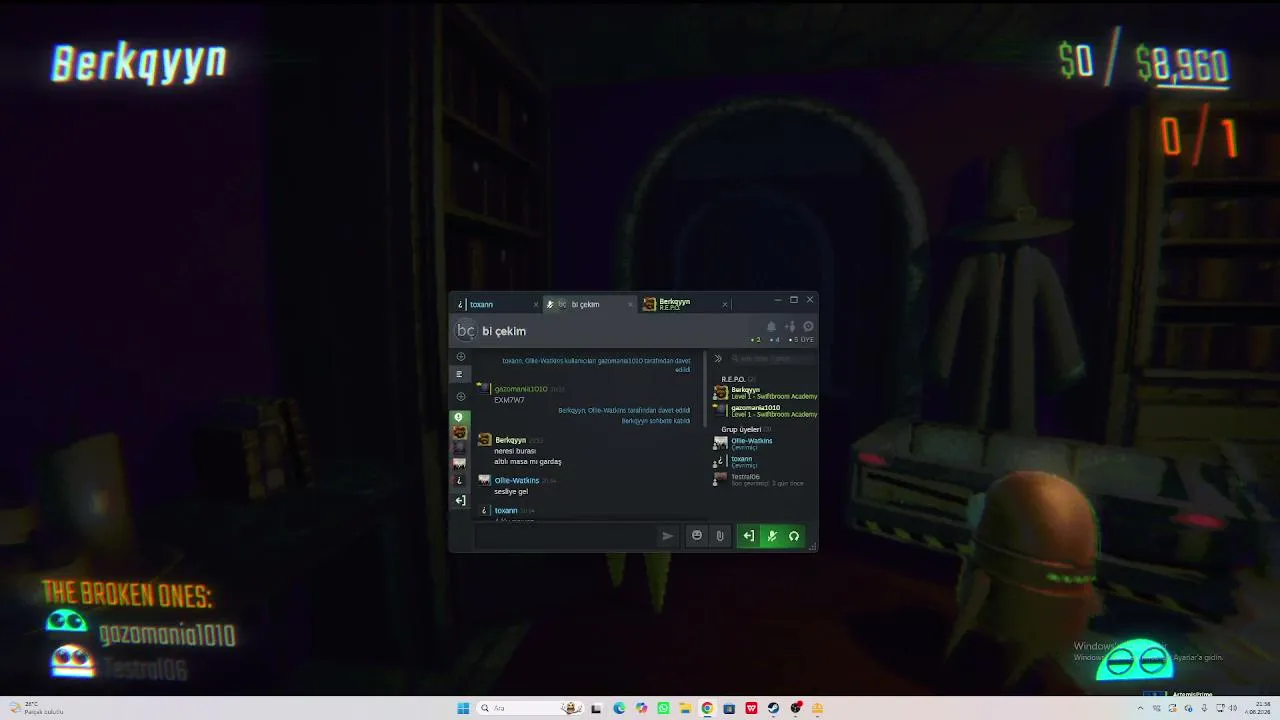Open the clock and calendar flyout
1280x720 pixels.
[x=1256, y=708]
